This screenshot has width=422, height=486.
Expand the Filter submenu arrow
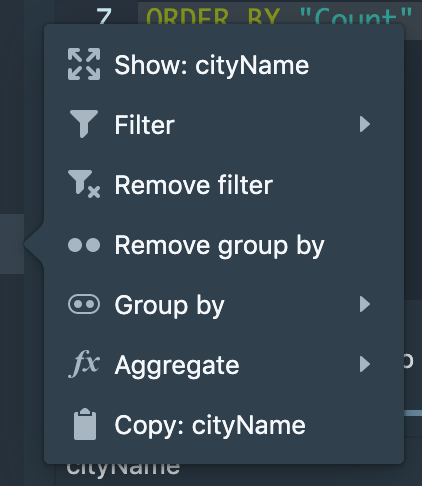[x=365, y=124]
